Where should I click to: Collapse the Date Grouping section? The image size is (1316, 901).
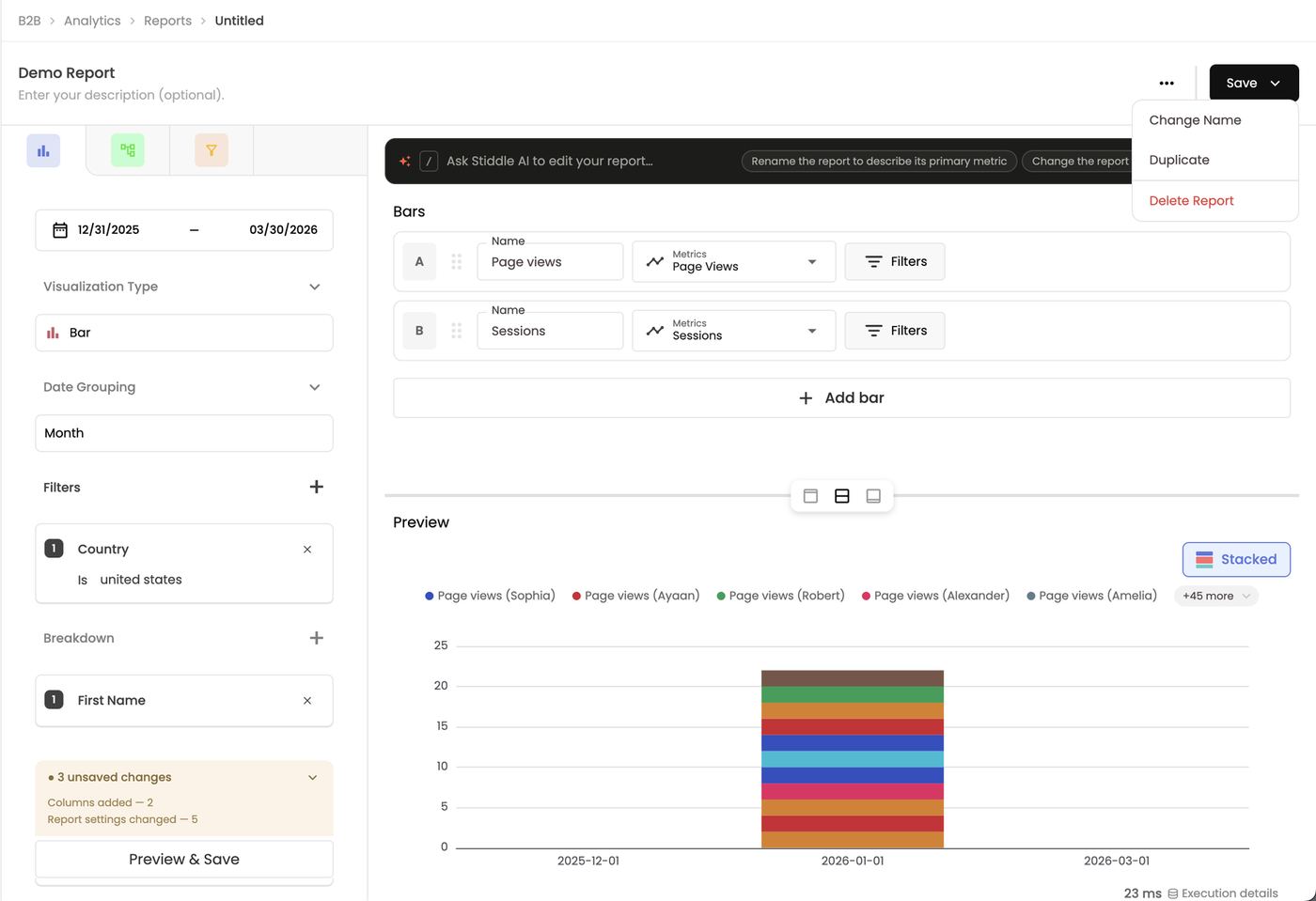[315, 387]
